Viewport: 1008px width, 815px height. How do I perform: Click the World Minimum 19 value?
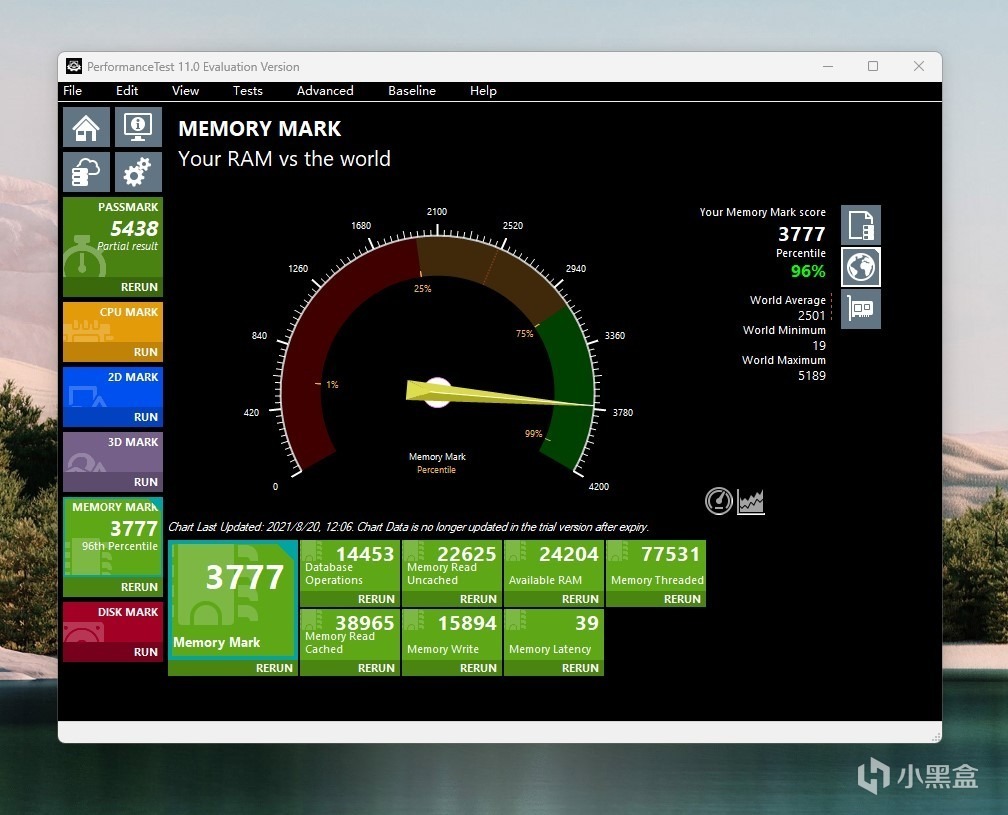(819, 345)
